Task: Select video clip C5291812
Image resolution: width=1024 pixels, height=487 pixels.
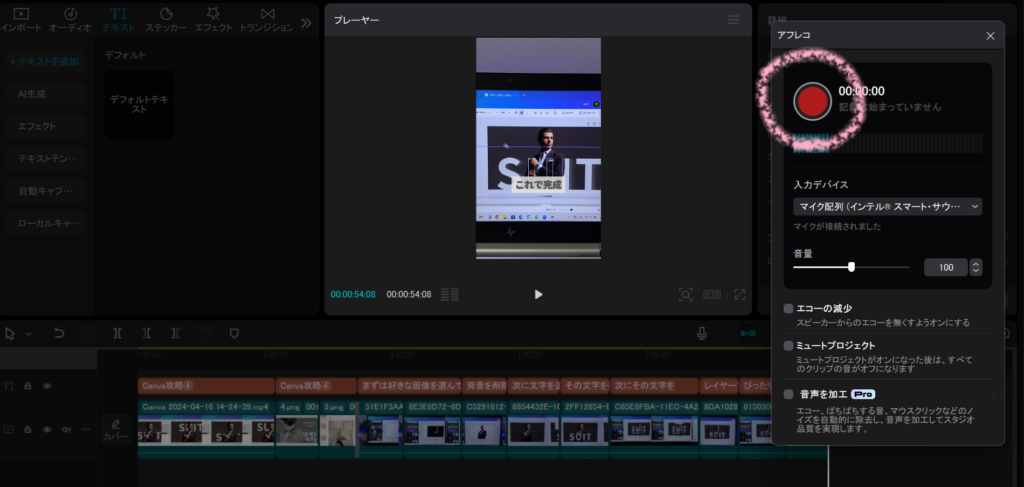Action: coord(485,429)
